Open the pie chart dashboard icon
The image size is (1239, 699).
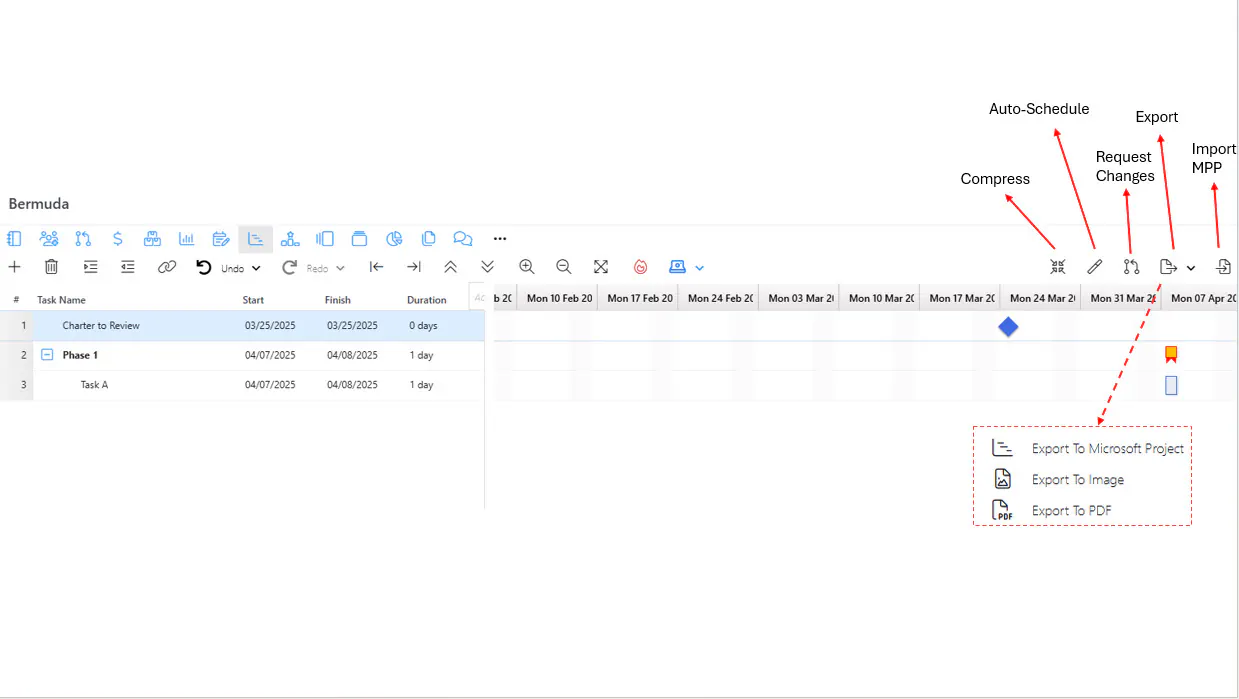[394, 239]
